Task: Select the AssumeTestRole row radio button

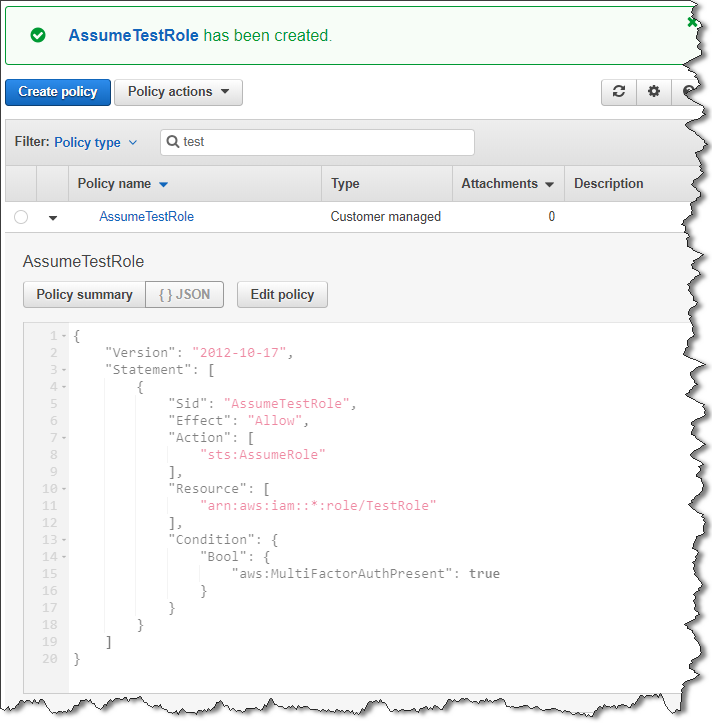Action: pos(21,216)
